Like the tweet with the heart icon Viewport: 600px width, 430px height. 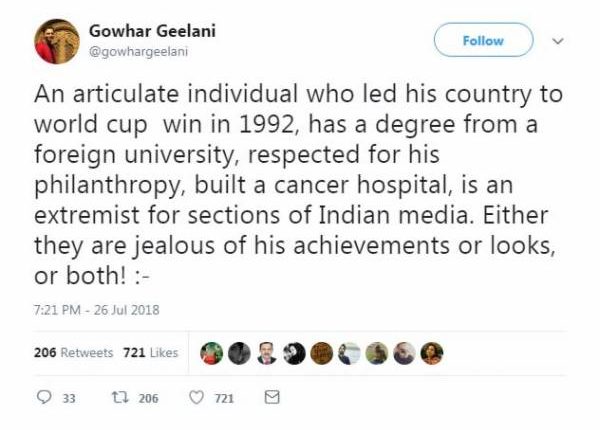pyautogui.click(x=197, y=398)
